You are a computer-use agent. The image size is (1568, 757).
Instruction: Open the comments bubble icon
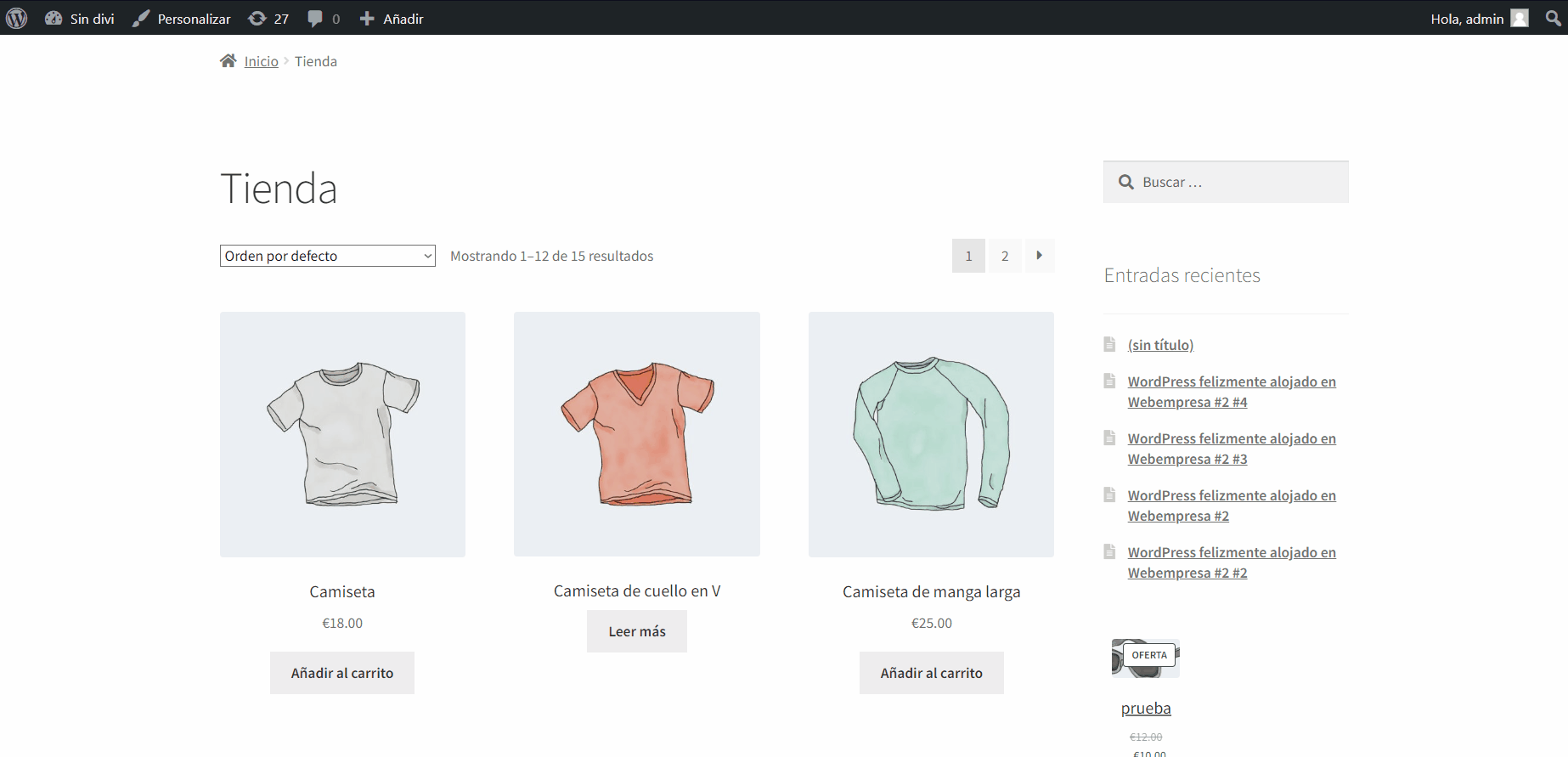point(315,19)
